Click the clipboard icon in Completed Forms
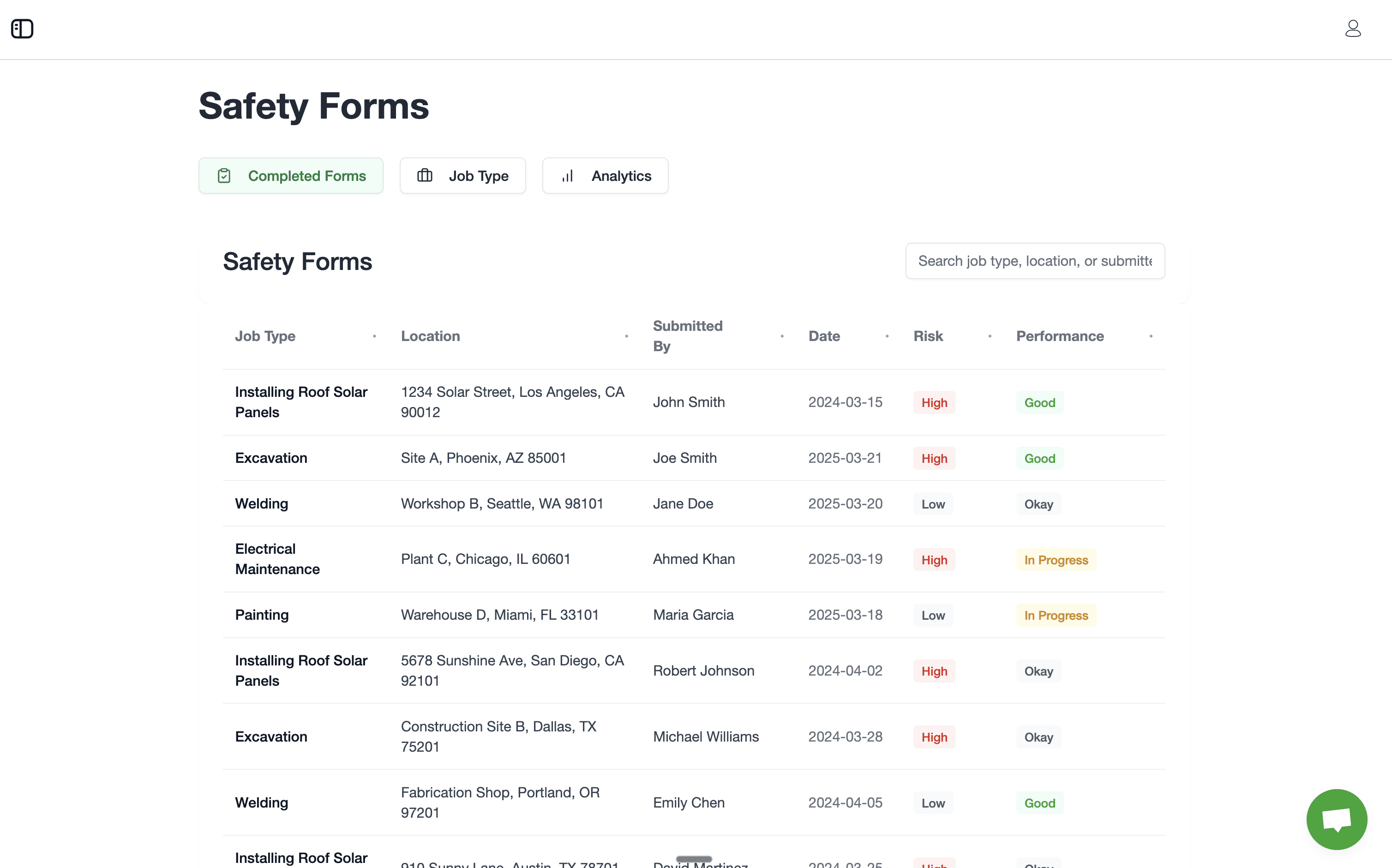The width and height of the screenshot is (1392, 868). tap(224, 176)
